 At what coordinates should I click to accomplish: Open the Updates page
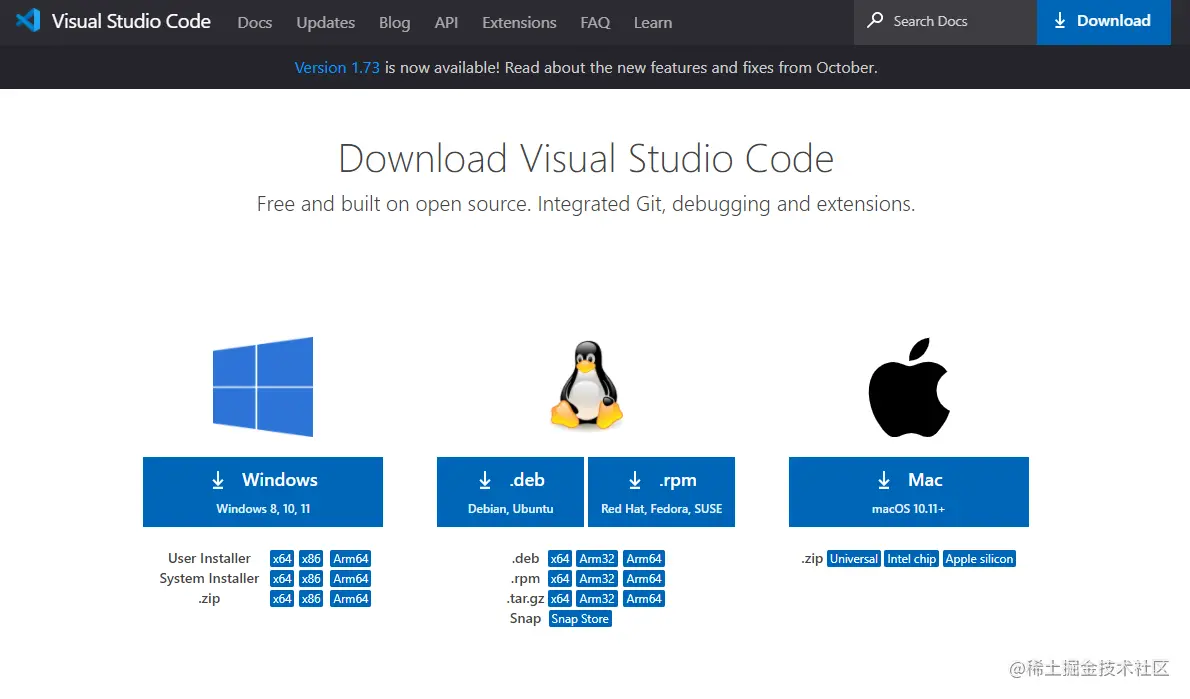[326, 23]
